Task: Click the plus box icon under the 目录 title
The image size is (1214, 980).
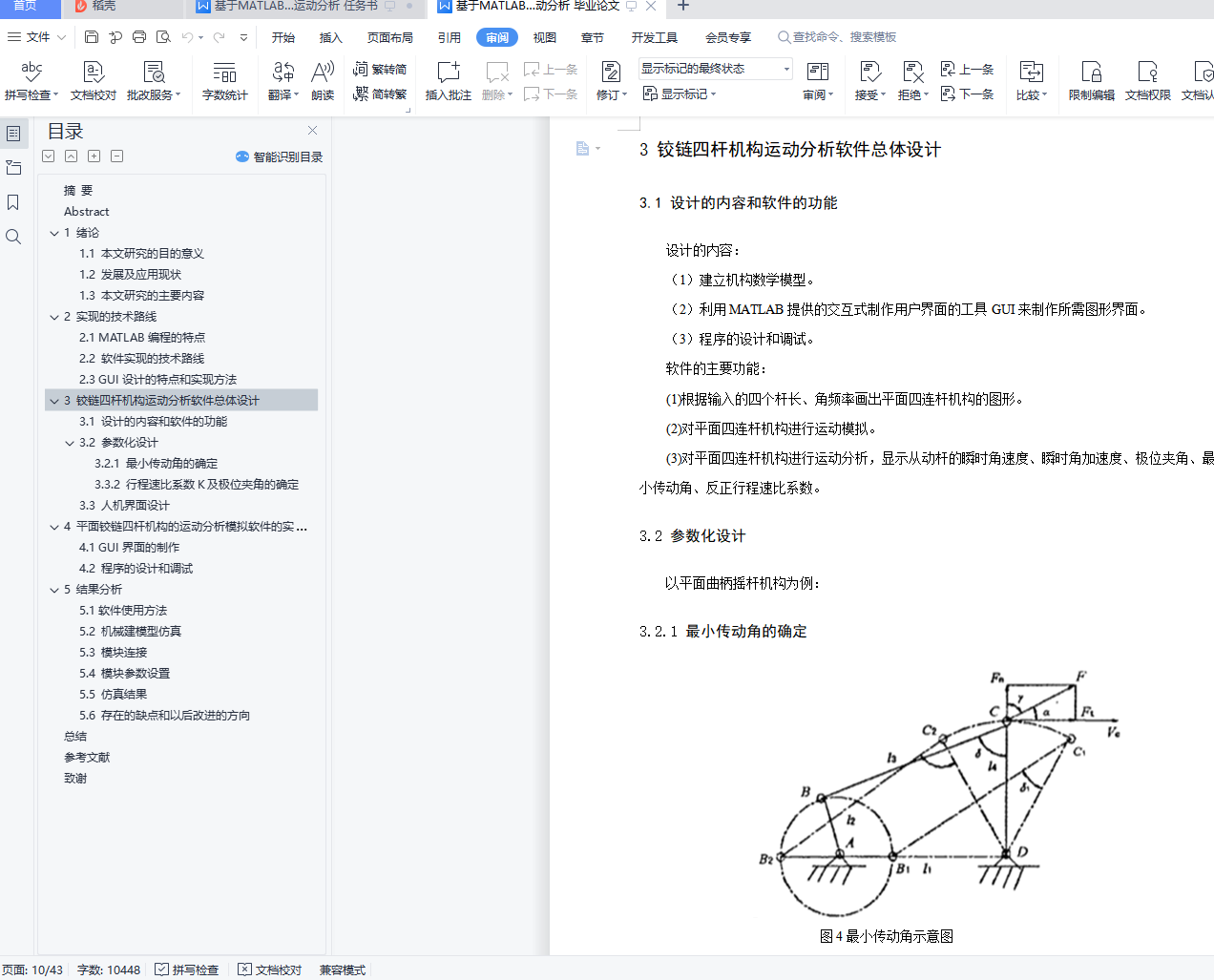Action: point(94,156)
